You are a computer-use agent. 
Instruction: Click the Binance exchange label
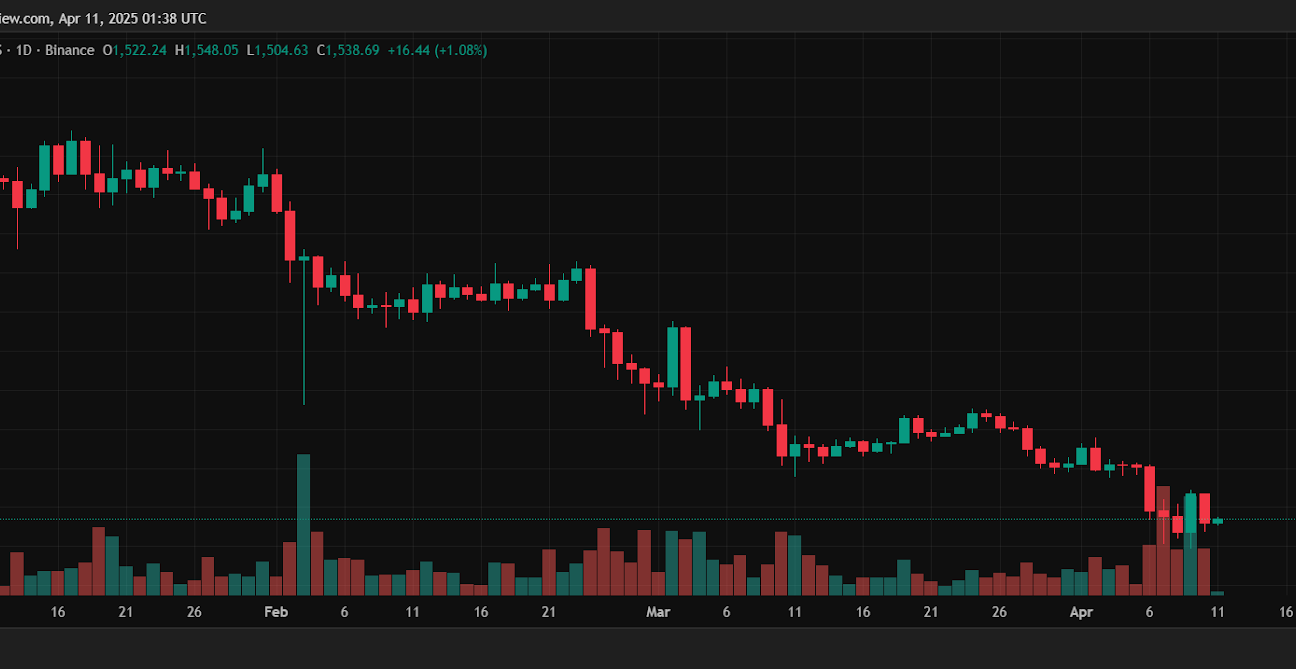click(70, 50)
